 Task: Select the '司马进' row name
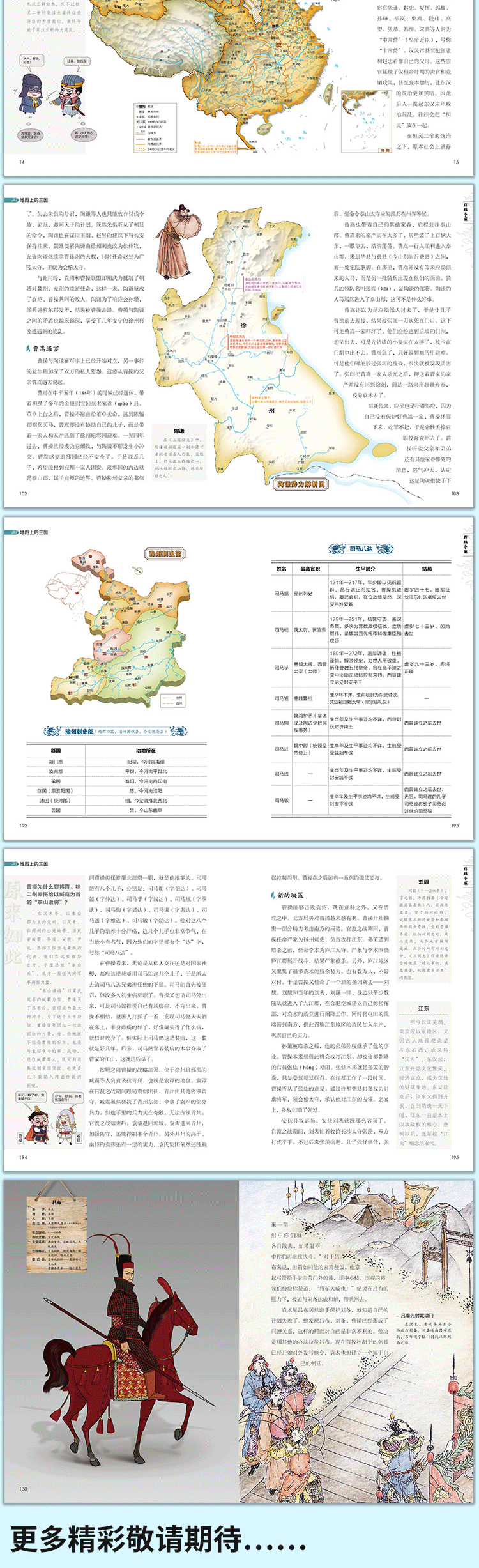point(282,749)
